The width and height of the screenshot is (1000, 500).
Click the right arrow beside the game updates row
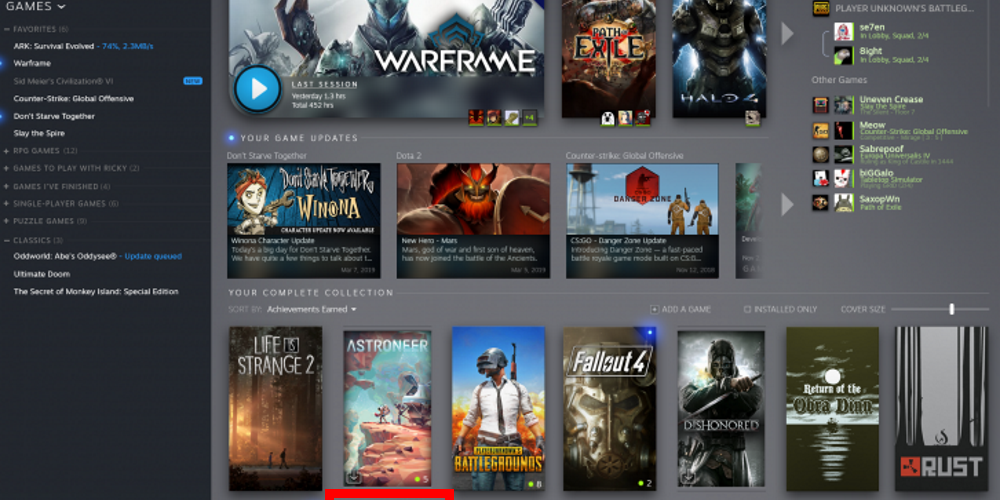point(788,205)
